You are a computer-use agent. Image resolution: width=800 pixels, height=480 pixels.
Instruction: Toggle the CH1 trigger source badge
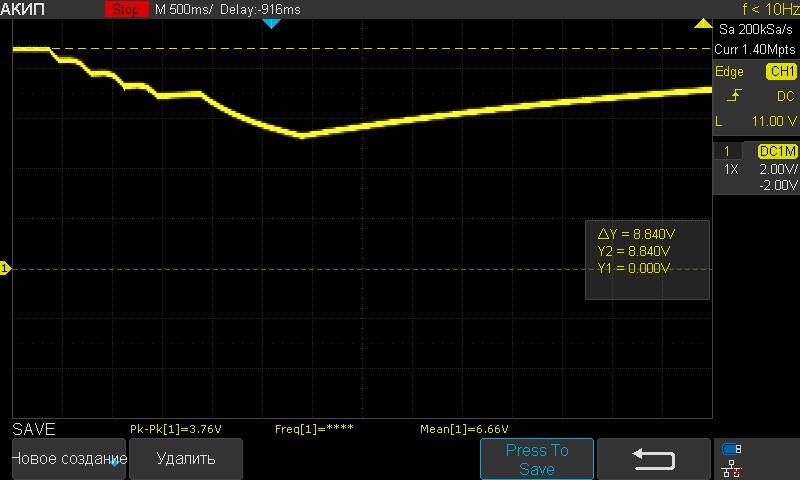781,72
